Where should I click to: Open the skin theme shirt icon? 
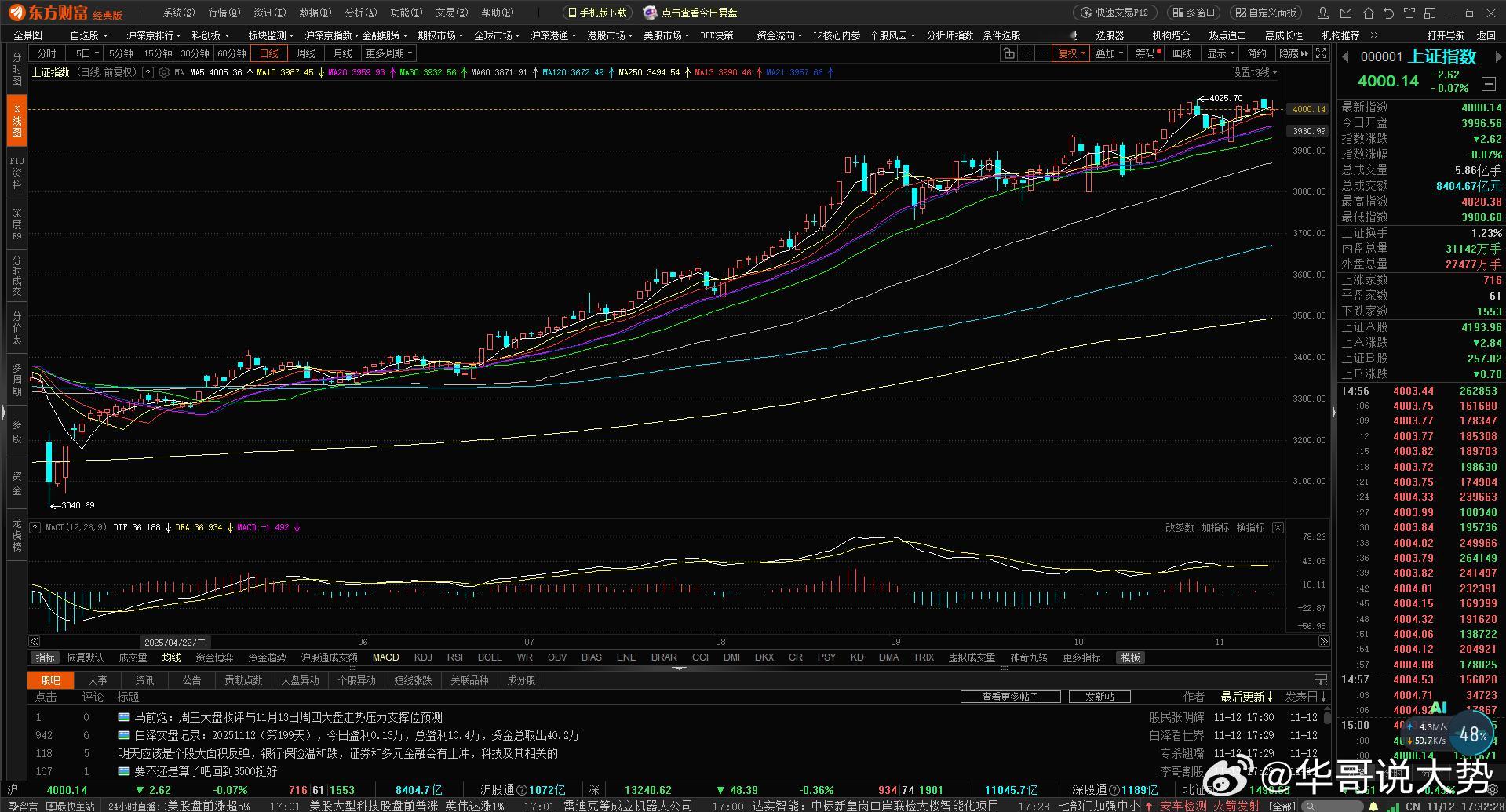pos(1409,13)
